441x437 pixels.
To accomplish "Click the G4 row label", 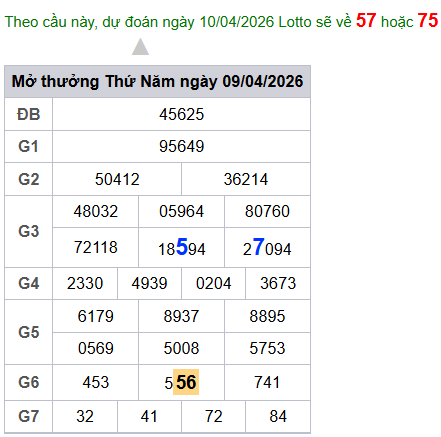I will 29,283.
